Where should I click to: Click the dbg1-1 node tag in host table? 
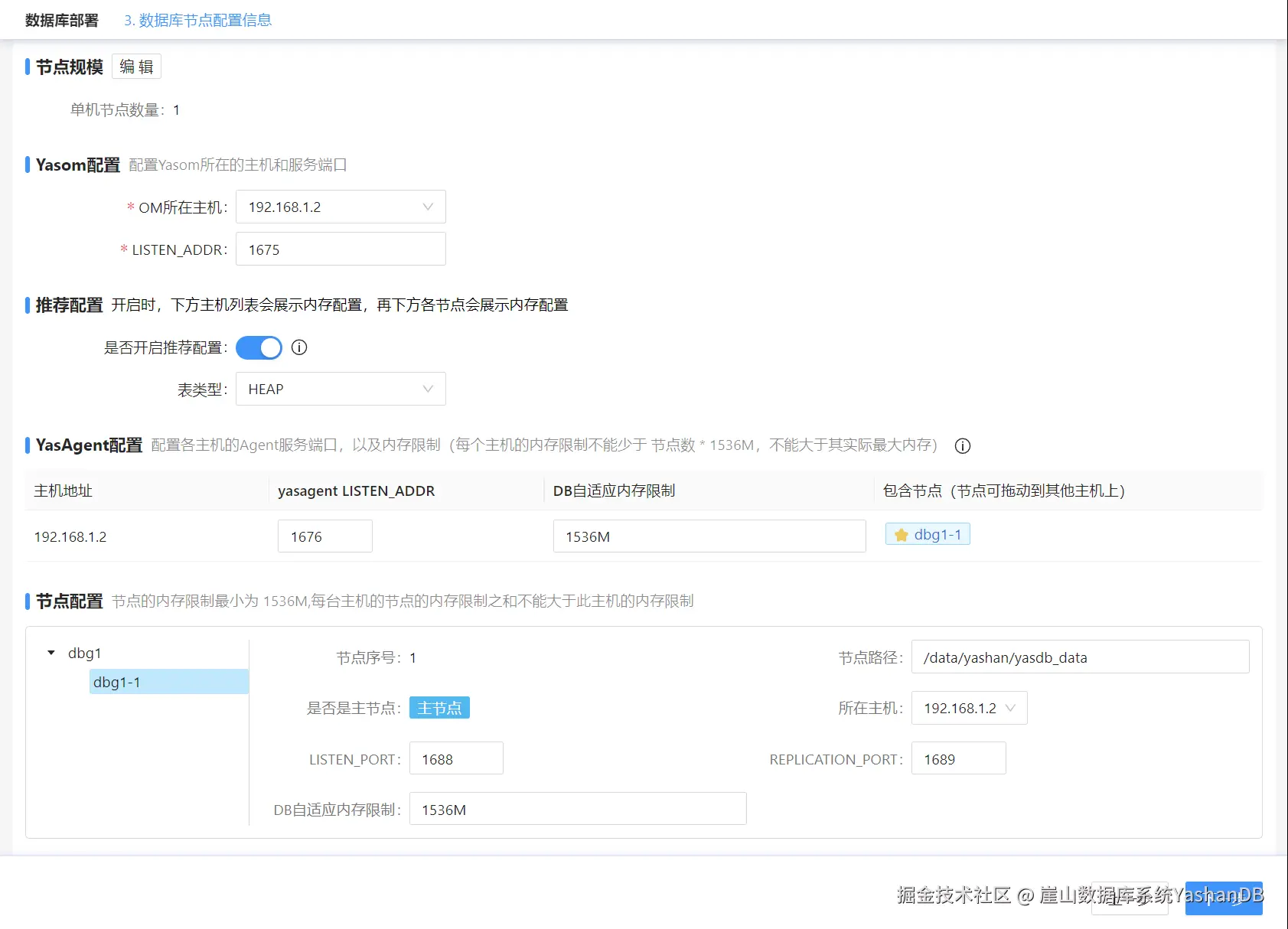[x=928, y=534]
